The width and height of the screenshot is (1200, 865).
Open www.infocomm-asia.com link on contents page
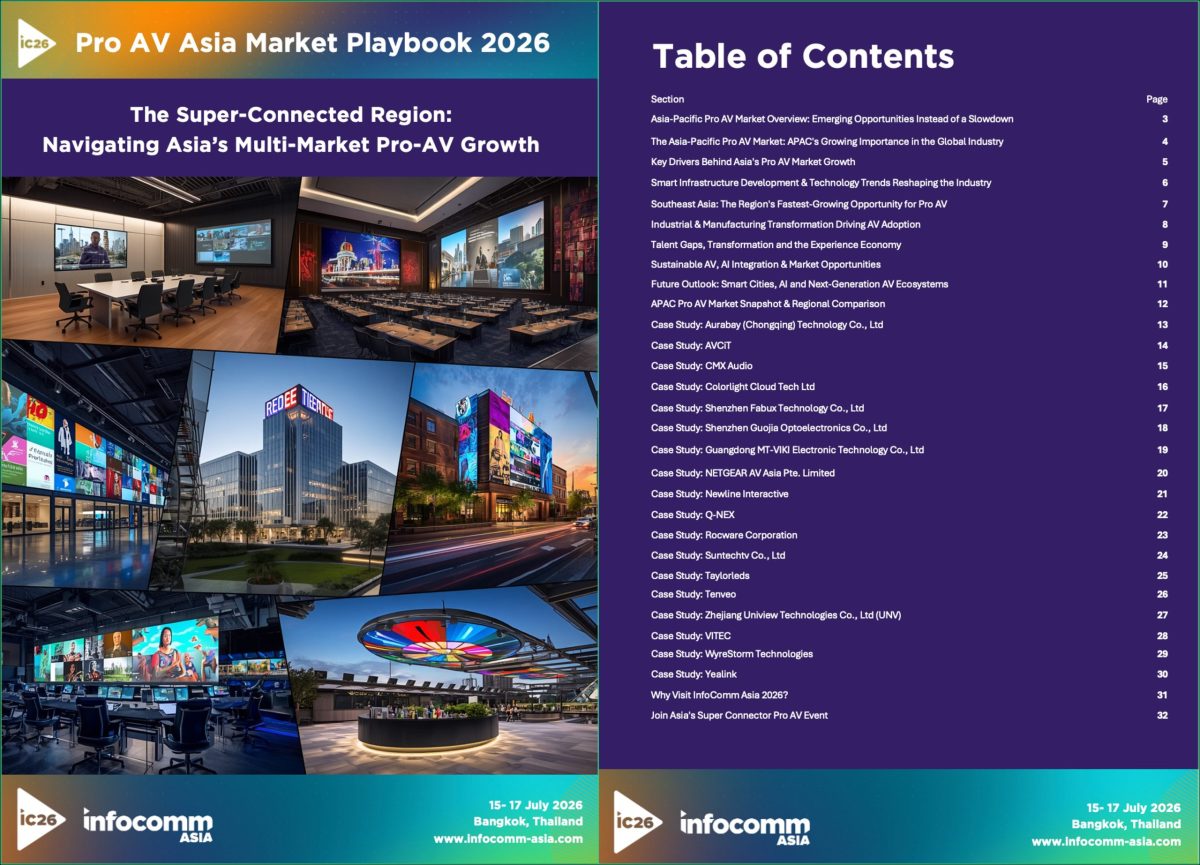pyautogui.click(x=1107, y=842)
